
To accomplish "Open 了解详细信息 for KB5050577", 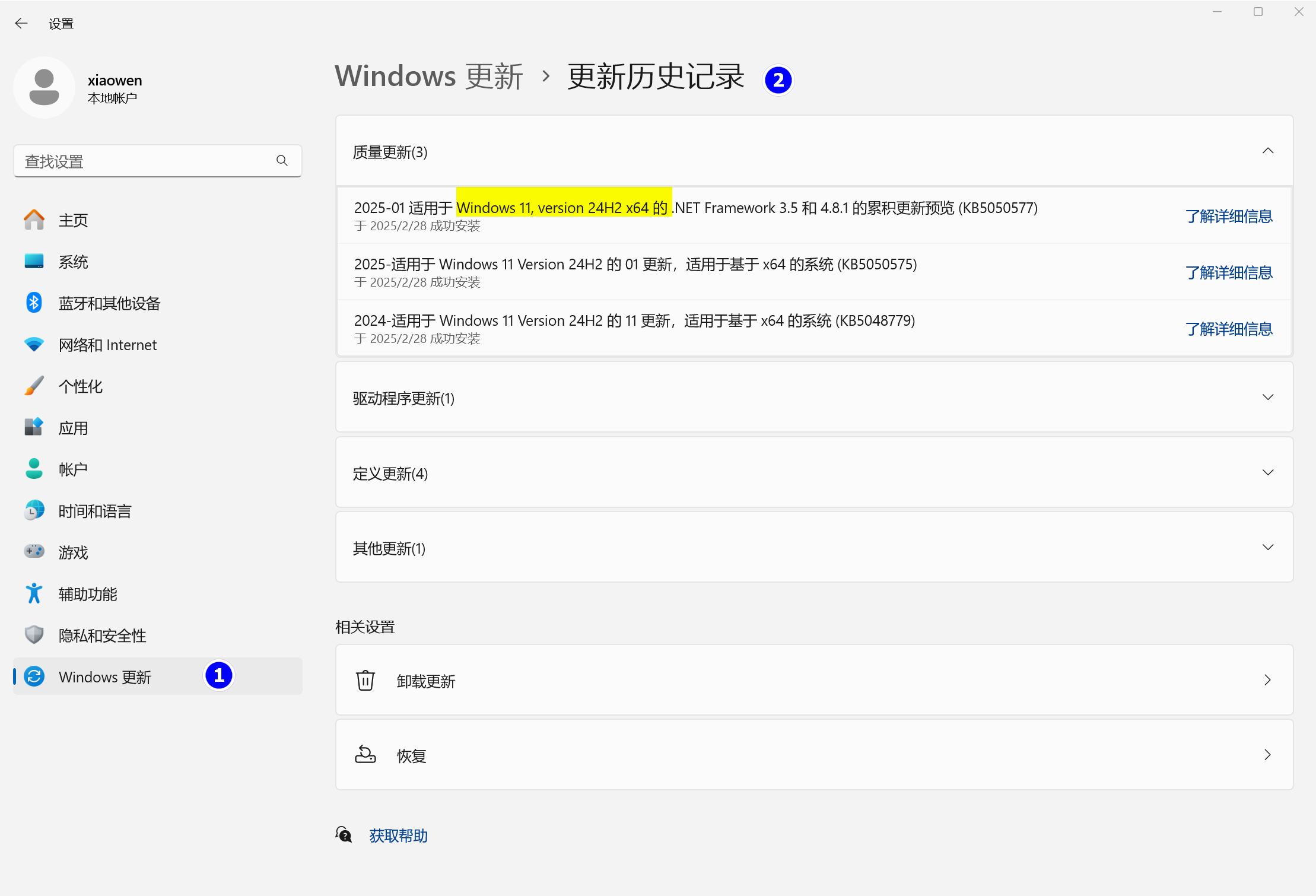I will (x=1228, y=216).
